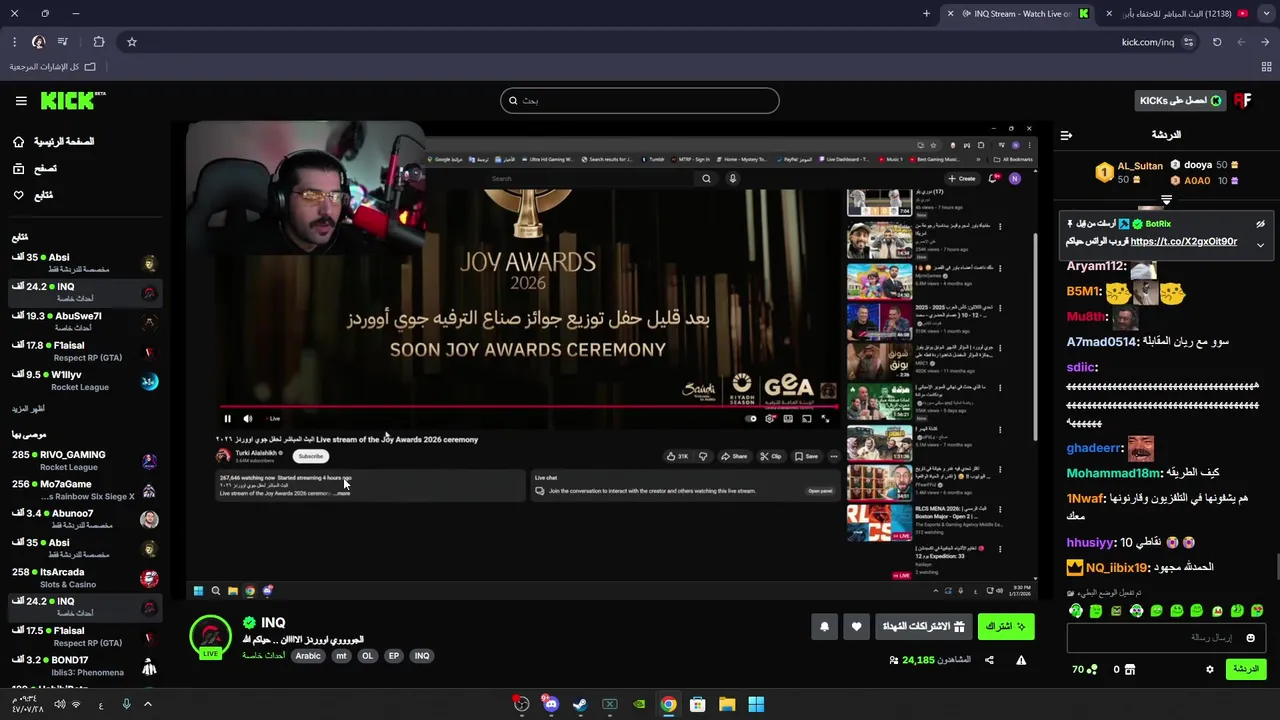Collapse the chat panel with arrow icon
The height and width of the screenshot is (720, 1280).
1066,135
